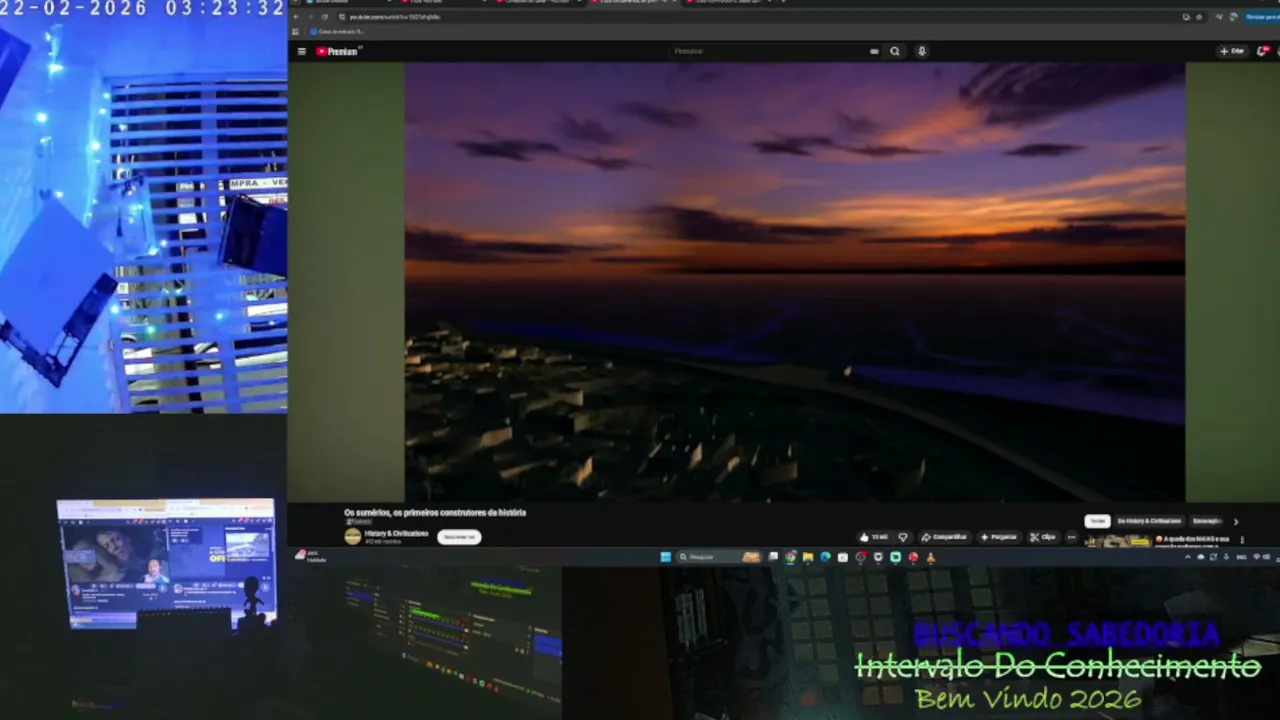1280x720 pixels.
Task: Like the video with thumbs-up button
Action: point(873,537)
